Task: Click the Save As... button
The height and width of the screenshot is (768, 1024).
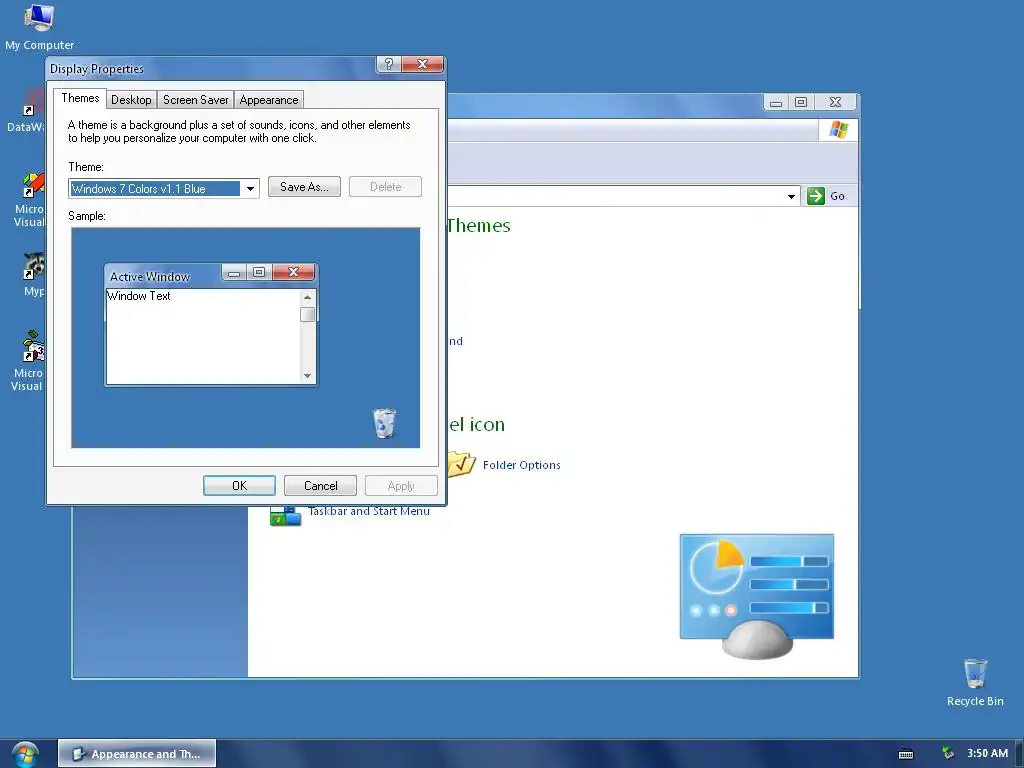Action: [x=304, y=187]
